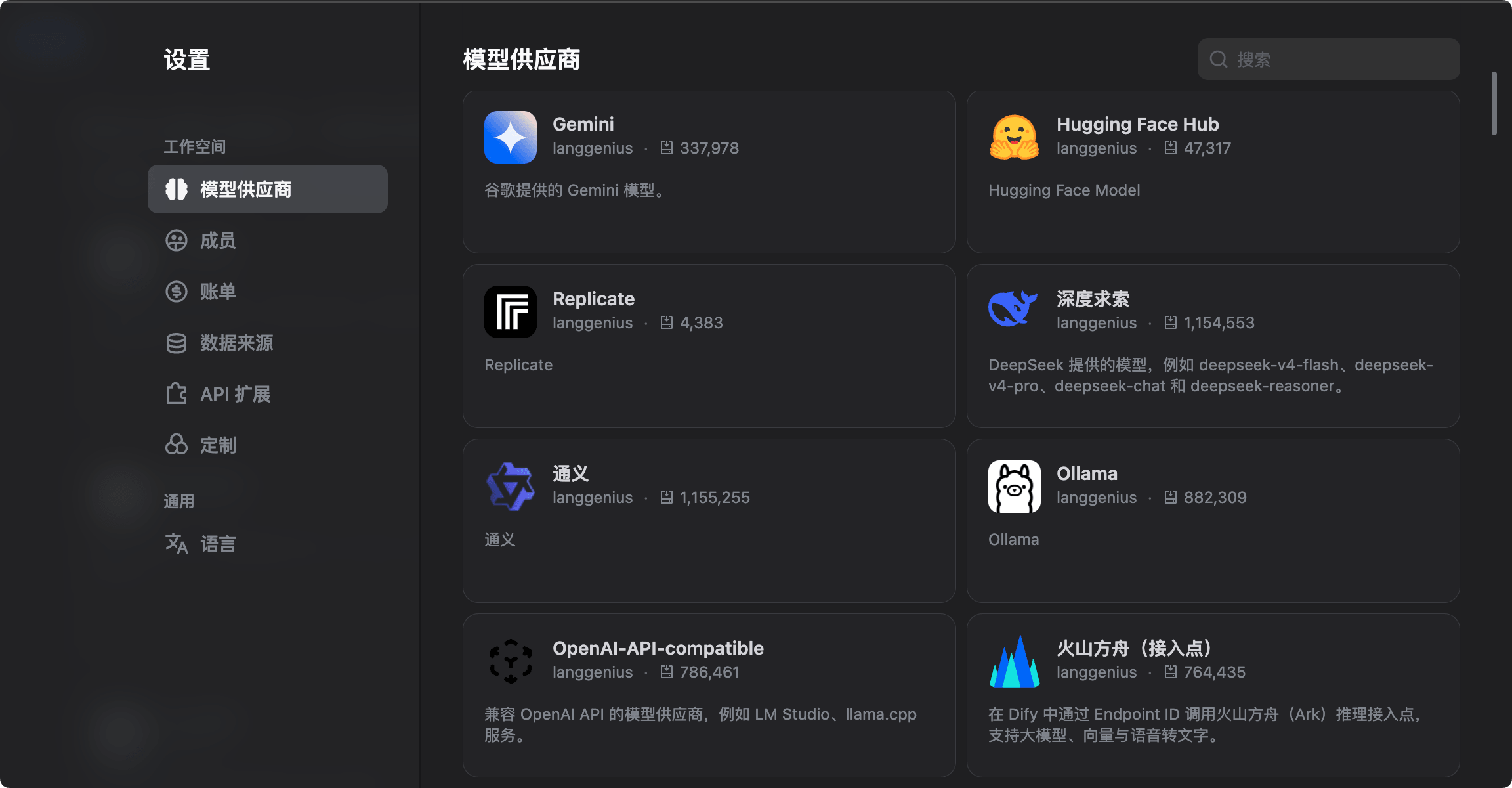Click the 1,154,553 install count

point(1219,322)
